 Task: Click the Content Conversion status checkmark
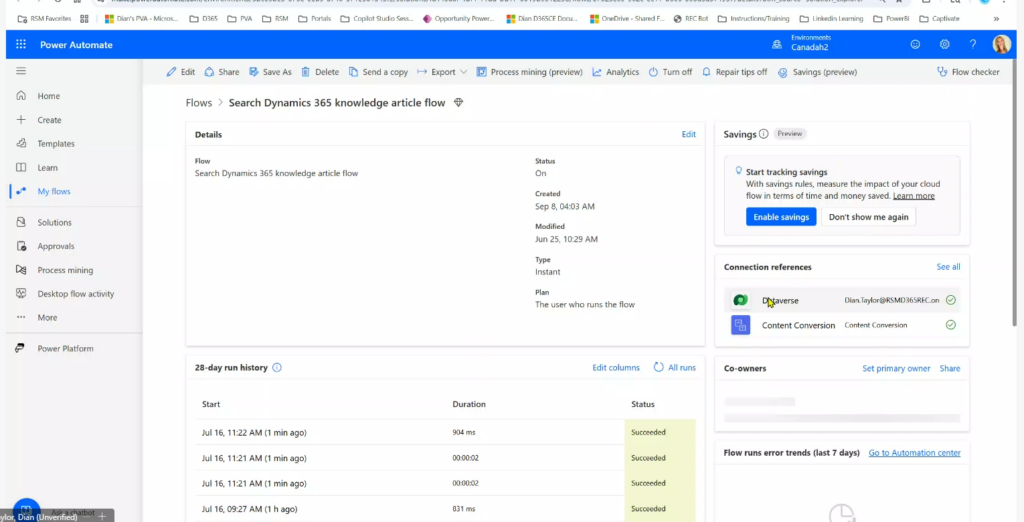pyautogui.click(x=951, y=325)
